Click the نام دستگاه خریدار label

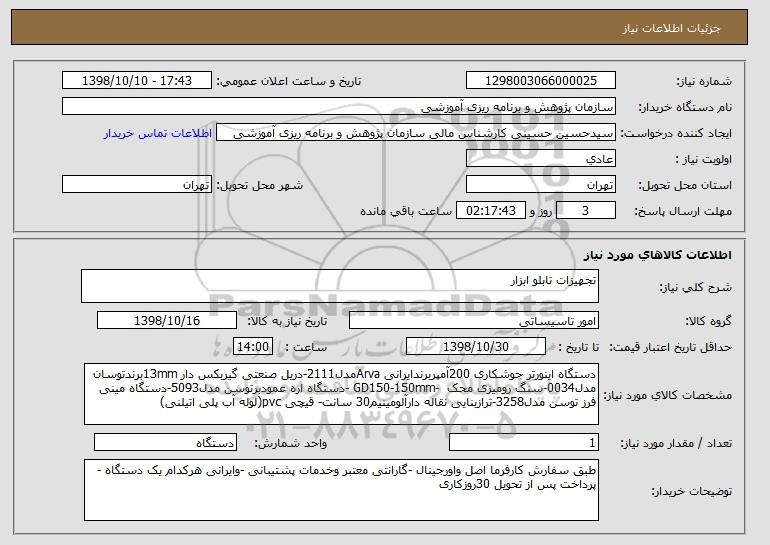pos(685,108)
